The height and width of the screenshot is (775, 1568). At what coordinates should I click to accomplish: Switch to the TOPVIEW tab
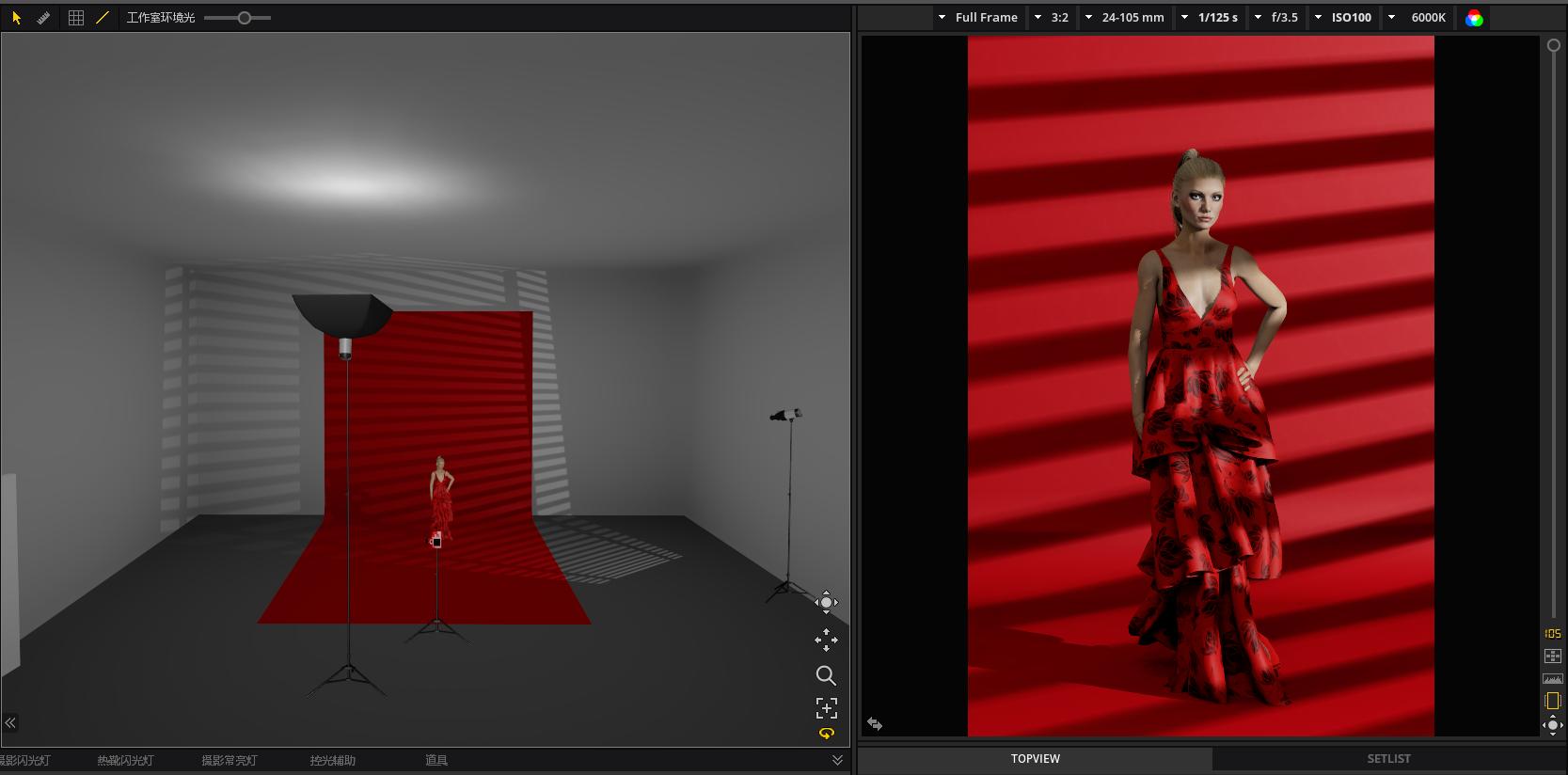1035,759
